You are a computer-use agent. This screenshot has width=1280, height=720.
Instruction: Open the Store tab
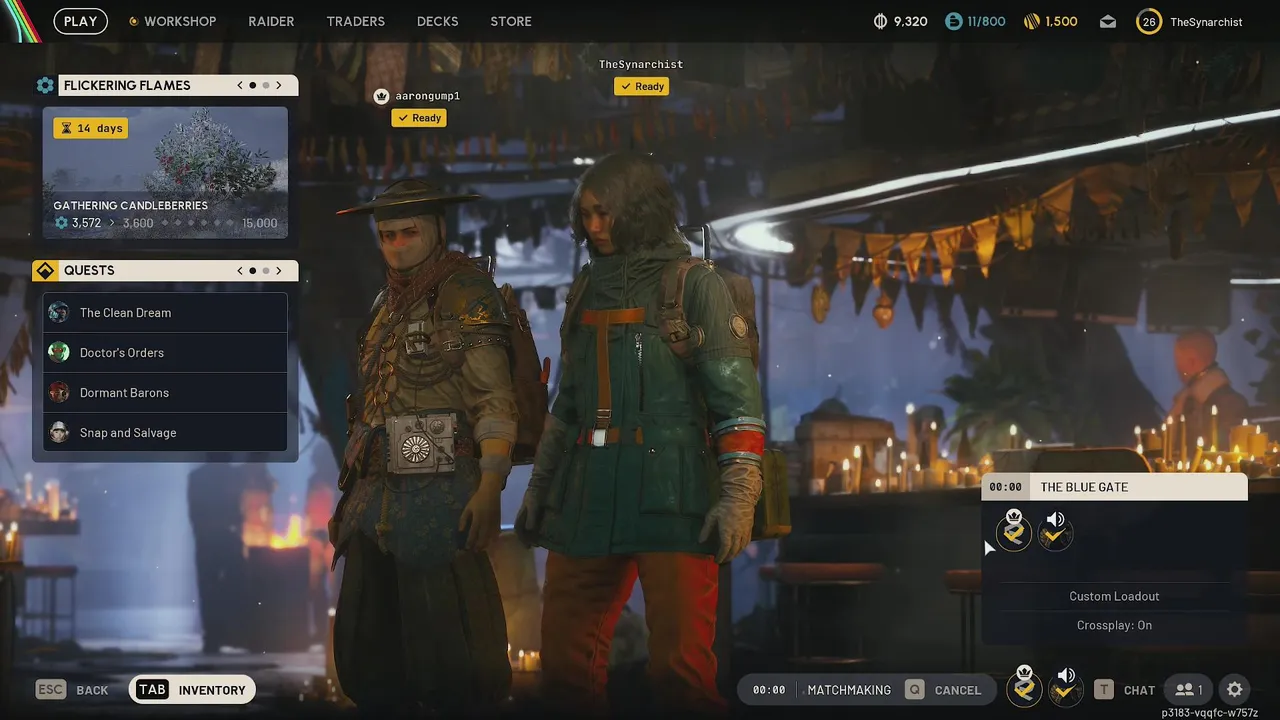[511, 21]
